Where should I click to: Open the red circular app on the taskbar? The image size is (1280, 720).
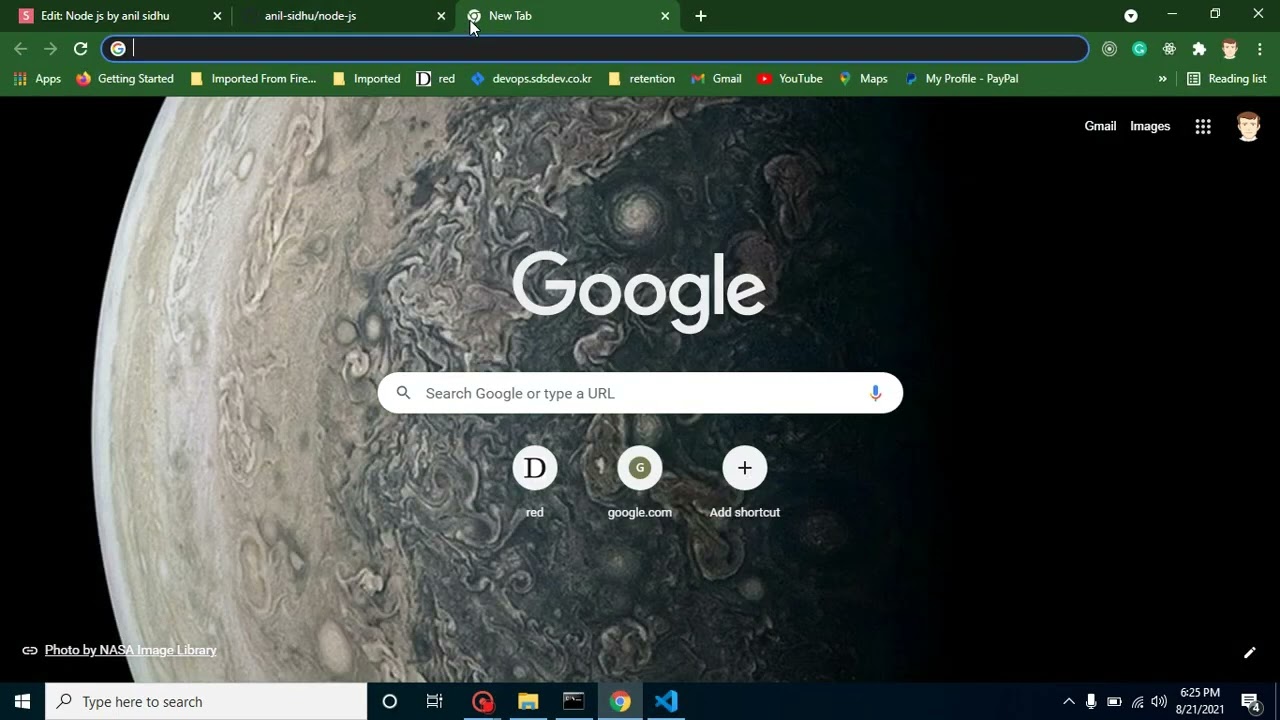483,702
